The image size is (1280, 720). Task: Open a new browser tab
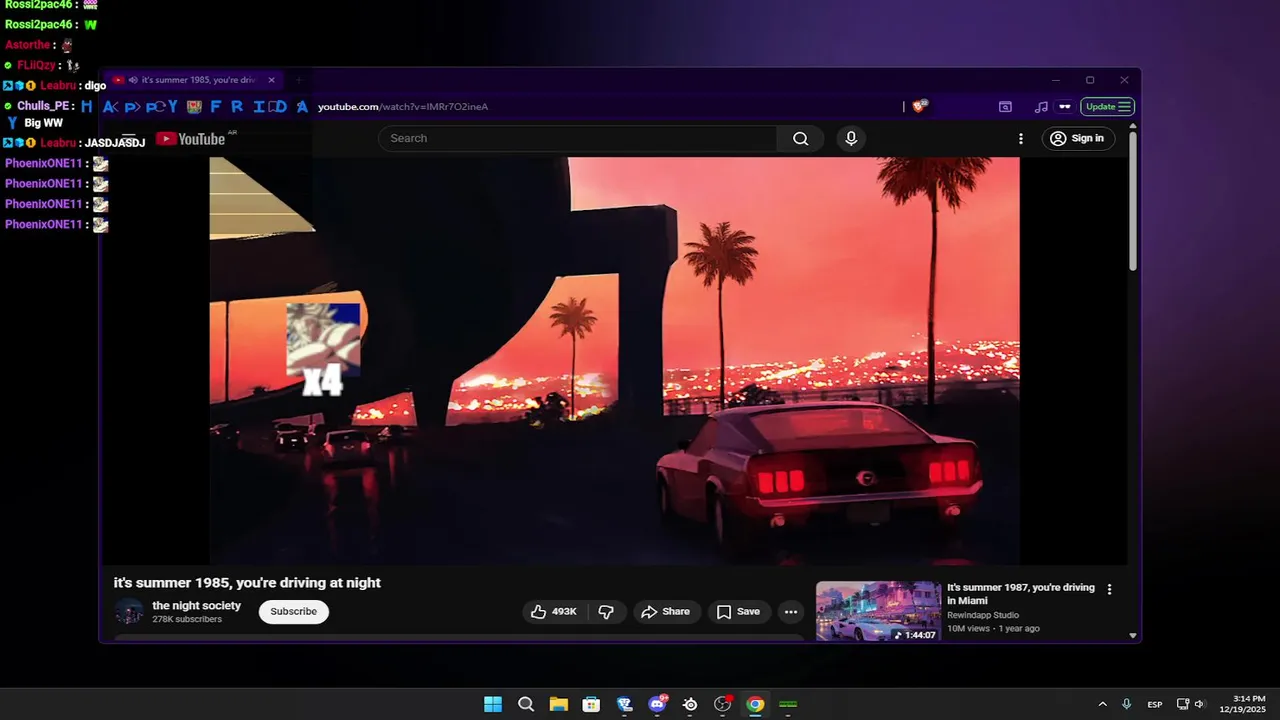point(298,80)
